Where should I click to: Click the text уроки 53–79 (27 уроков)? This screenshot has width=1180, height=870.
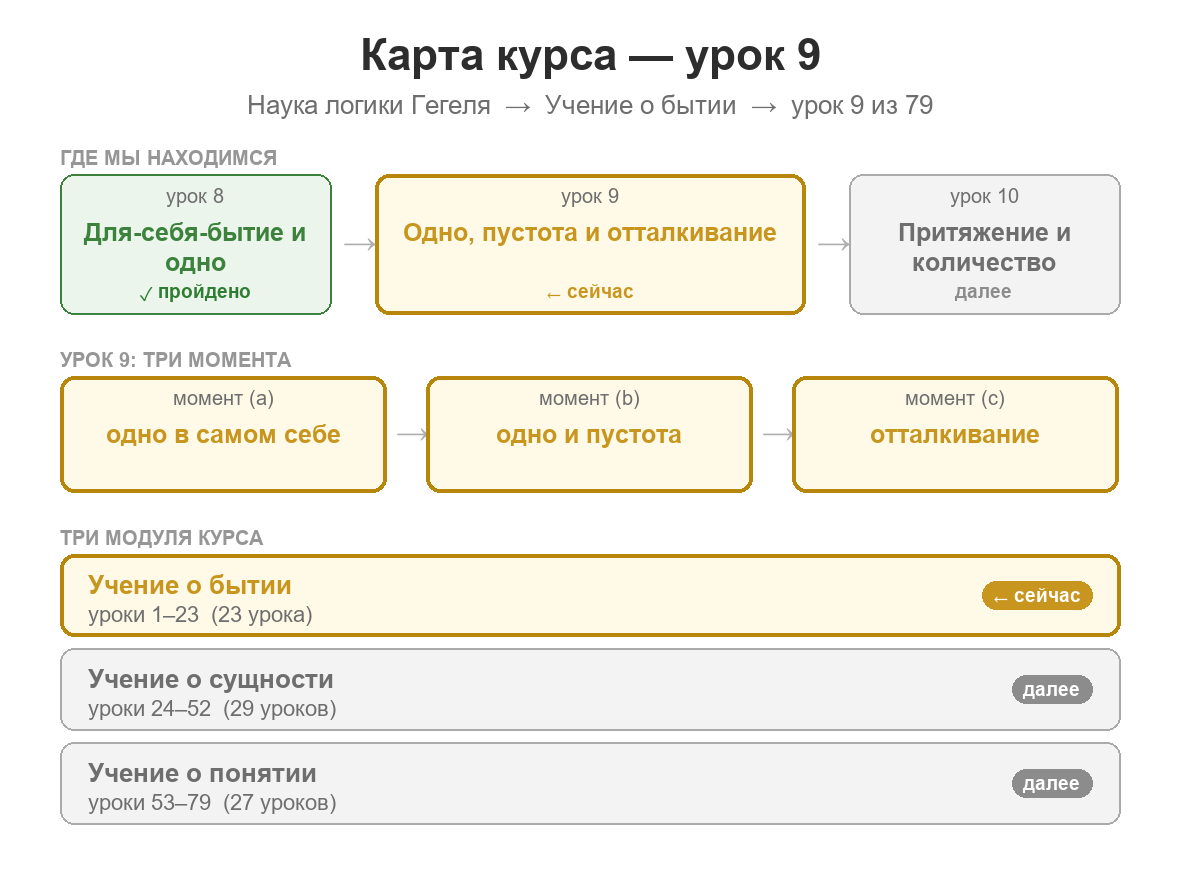[x=212, y=803]
